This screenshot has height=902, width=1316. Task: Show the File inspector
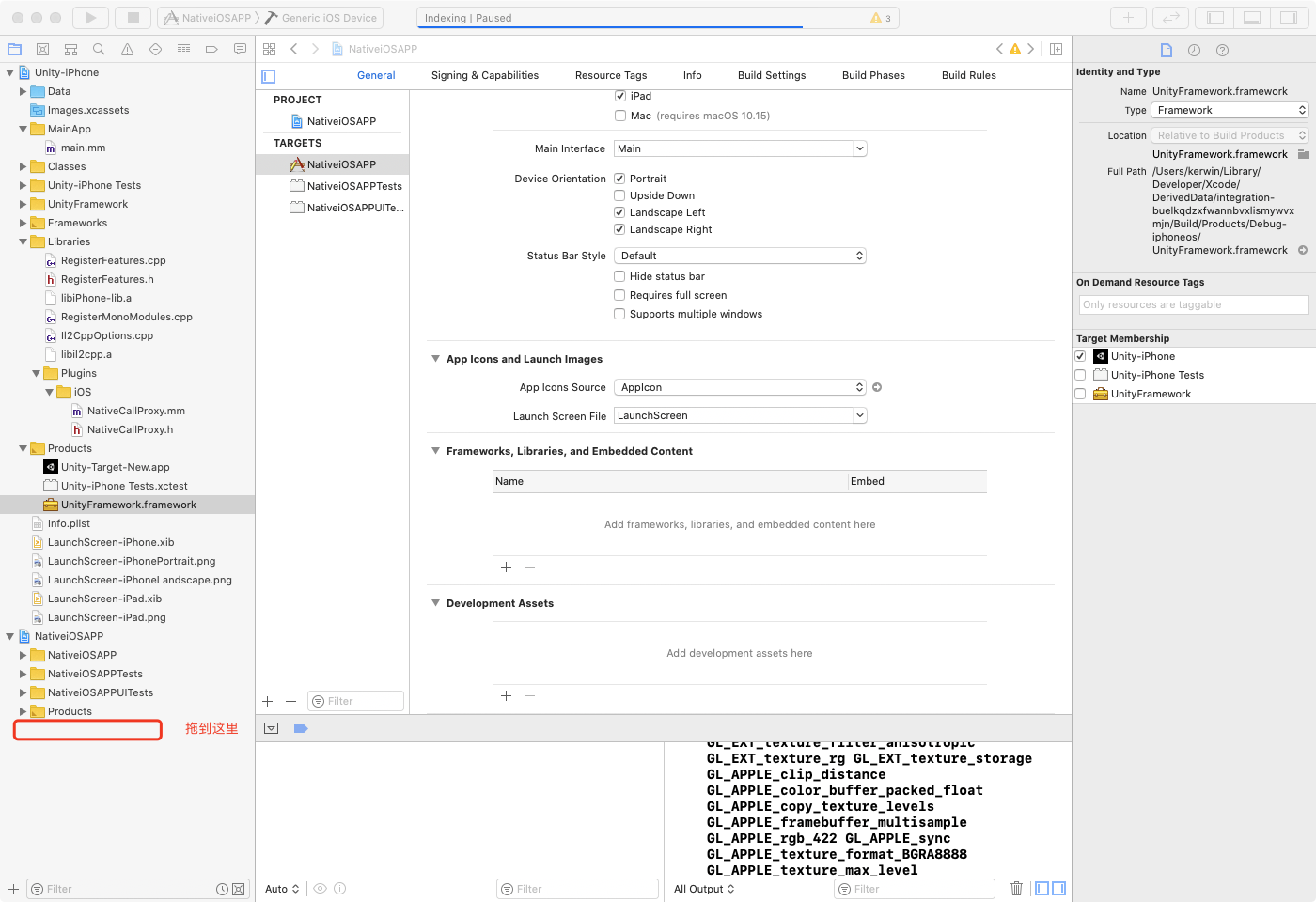click(1167, 50)
